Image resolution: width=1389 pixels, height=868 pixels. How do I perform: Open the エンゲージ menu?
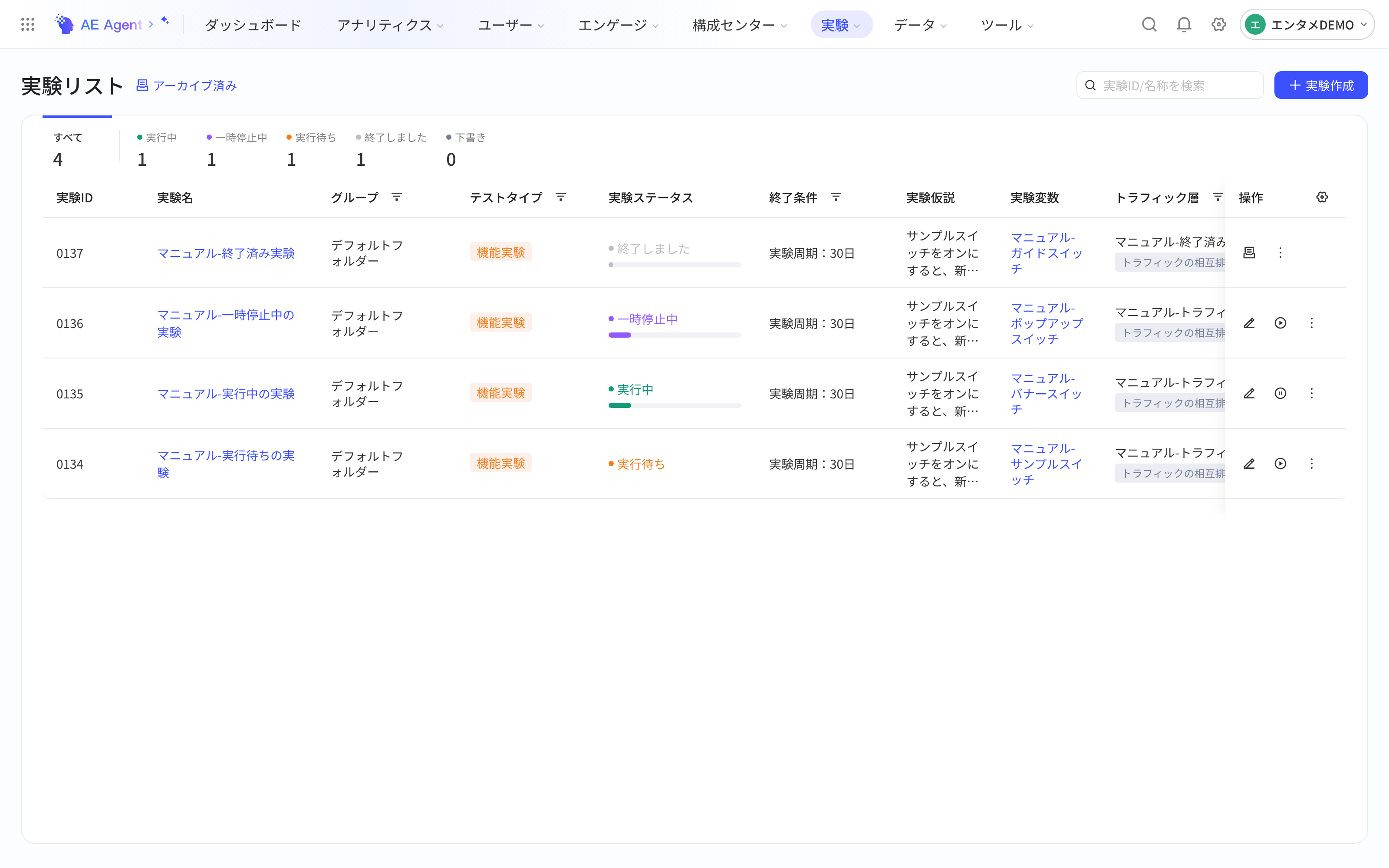618,25
